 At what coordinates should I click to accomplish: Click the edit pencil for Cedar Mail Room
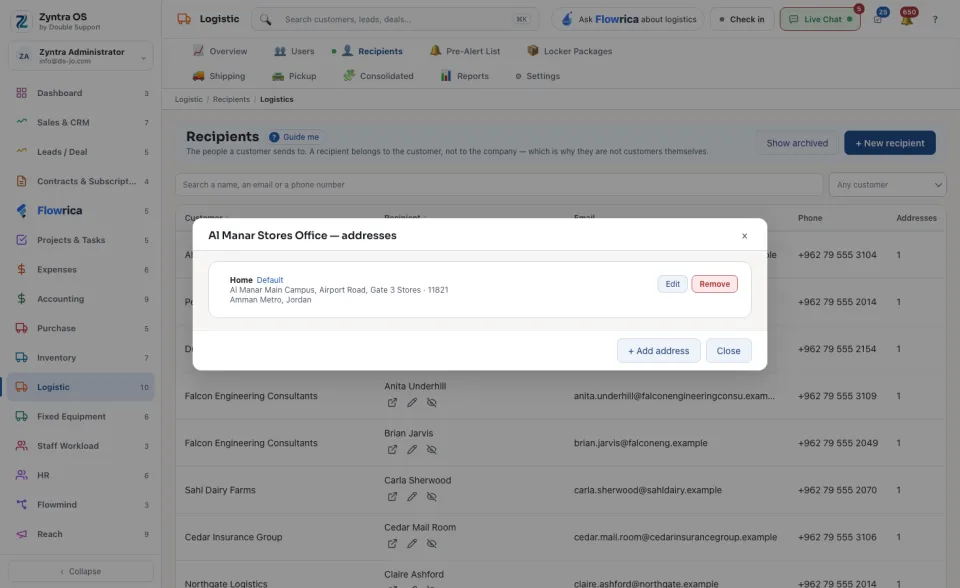[x=412, y=544]
